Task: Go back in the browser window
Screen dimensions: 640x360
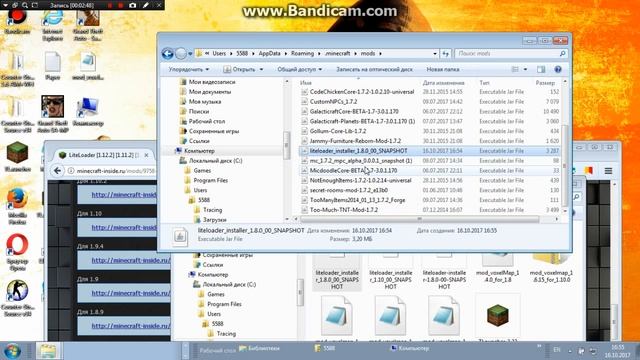Action: click(x=58, y=171)
